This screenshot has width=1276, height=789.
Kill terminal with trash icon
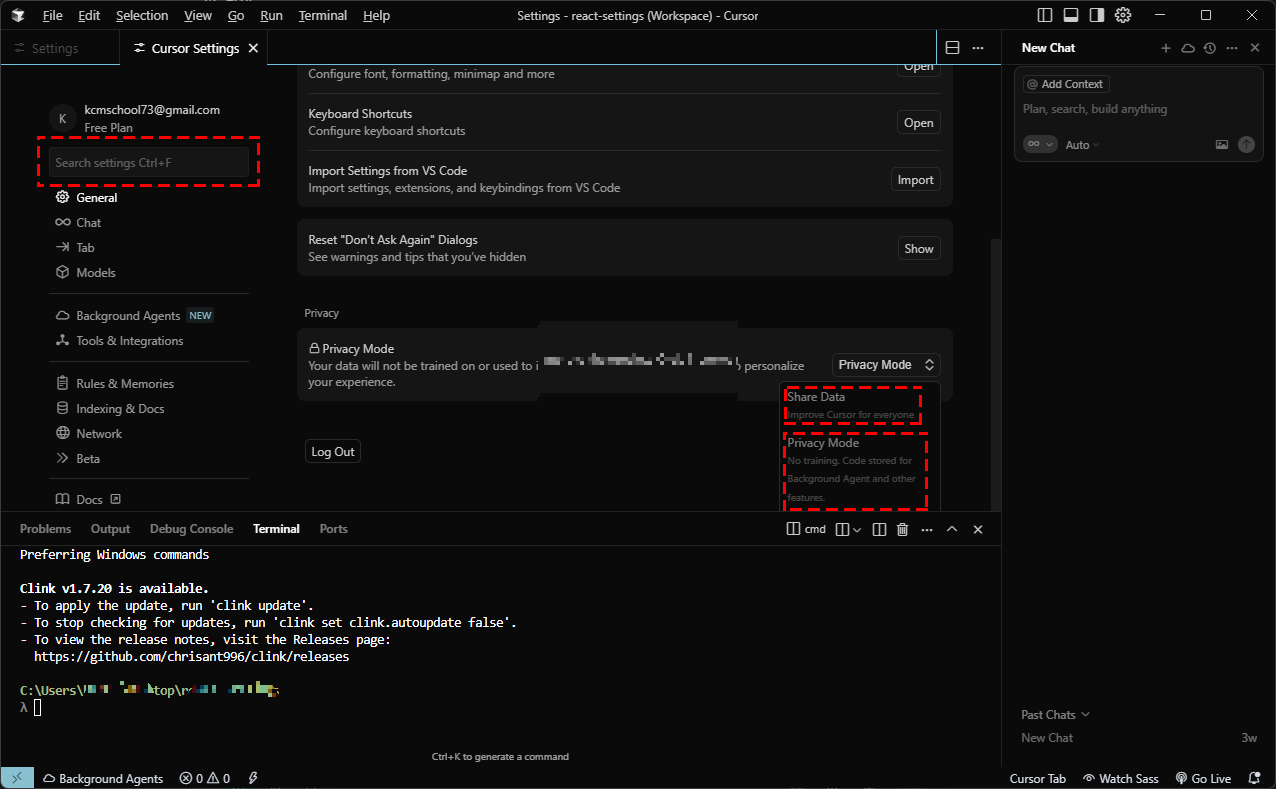pyautogui.click(x=903, y=529)
